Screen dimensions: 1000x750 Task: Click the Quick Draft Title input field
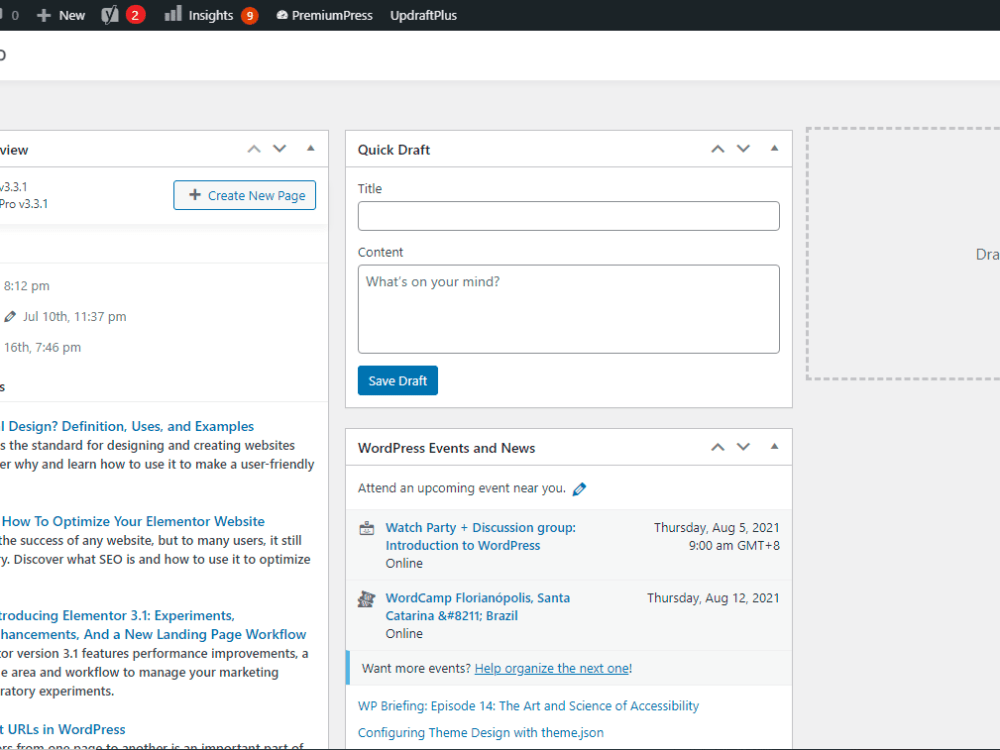[x=568, y=215]
